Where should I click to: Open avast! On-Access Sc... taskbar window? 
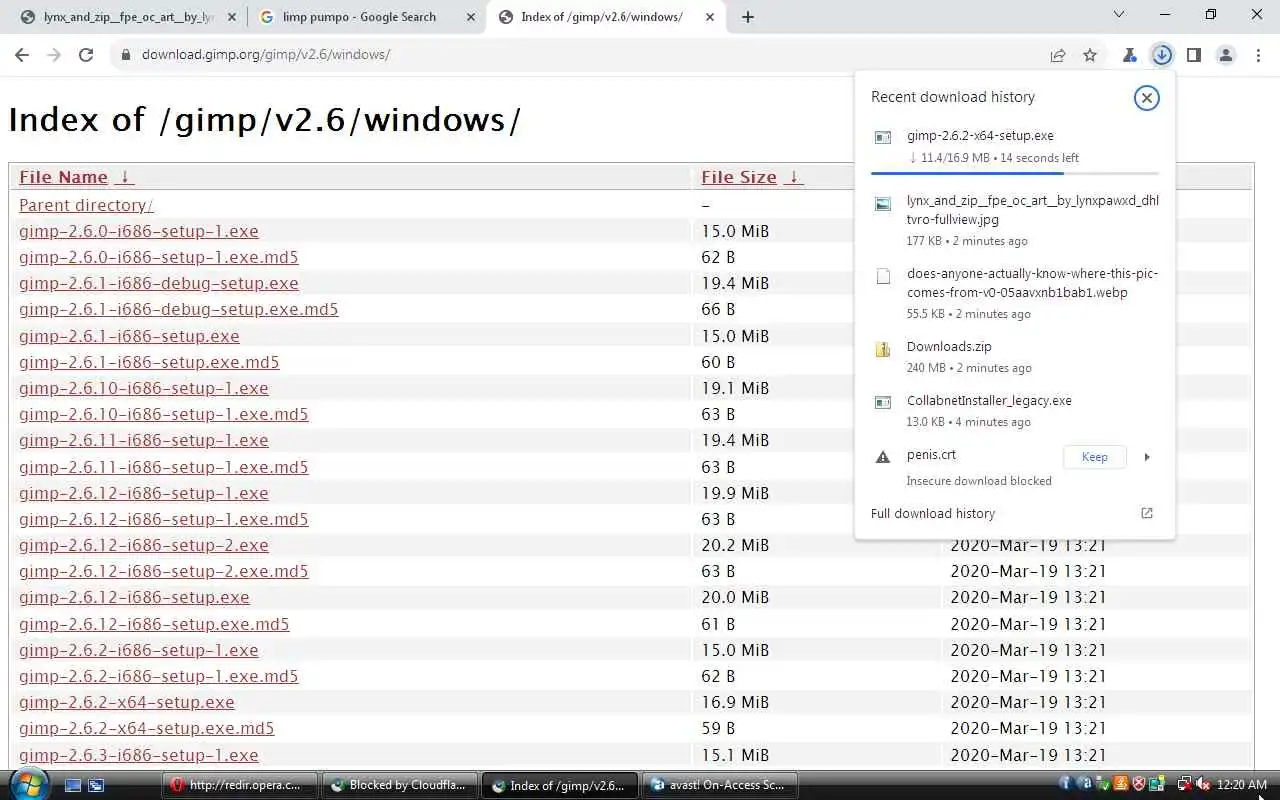[720, 785]
